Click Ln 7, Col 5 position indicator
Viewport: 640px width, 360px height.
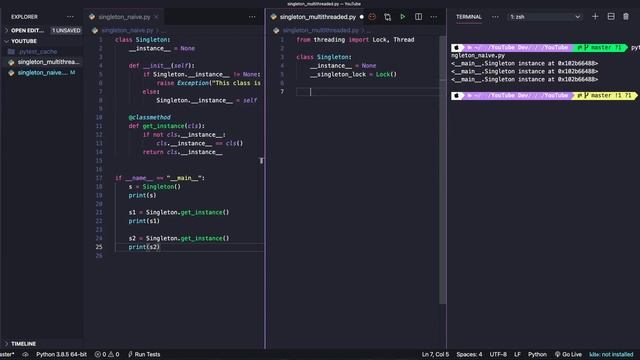click(435, 354)
